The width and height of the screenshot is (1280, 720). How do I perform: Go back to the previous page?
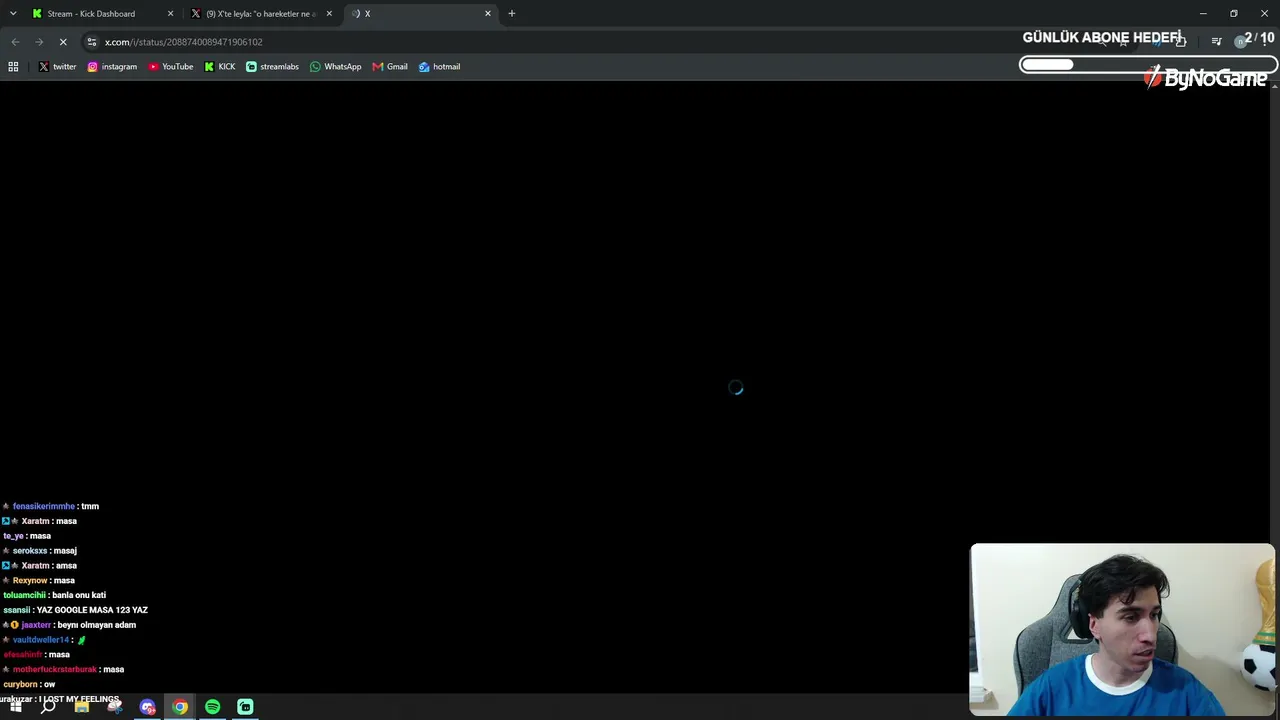click(15, 42)
